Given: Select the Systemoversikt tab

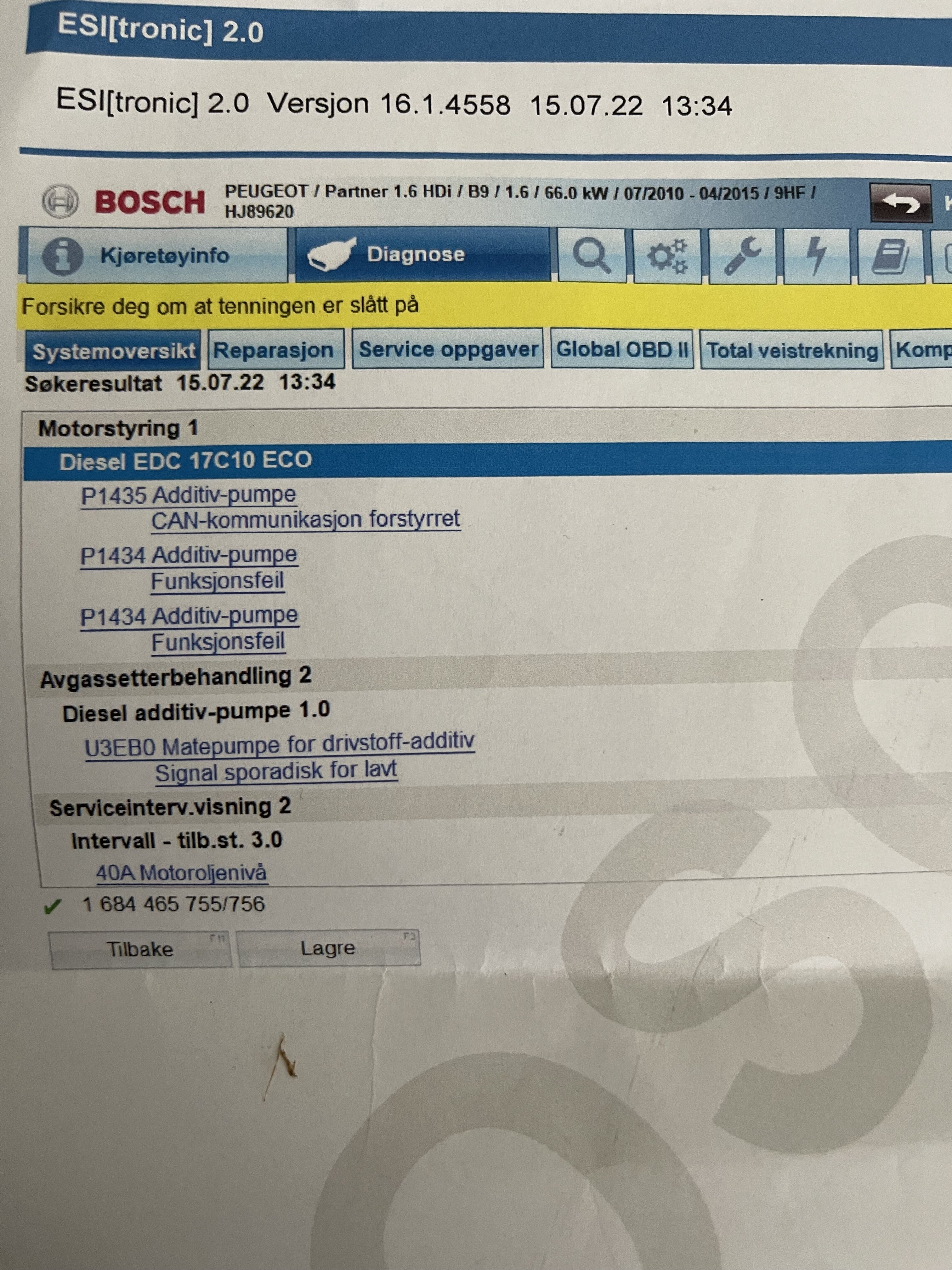Looking at the screenshot, I should (113, 351).
